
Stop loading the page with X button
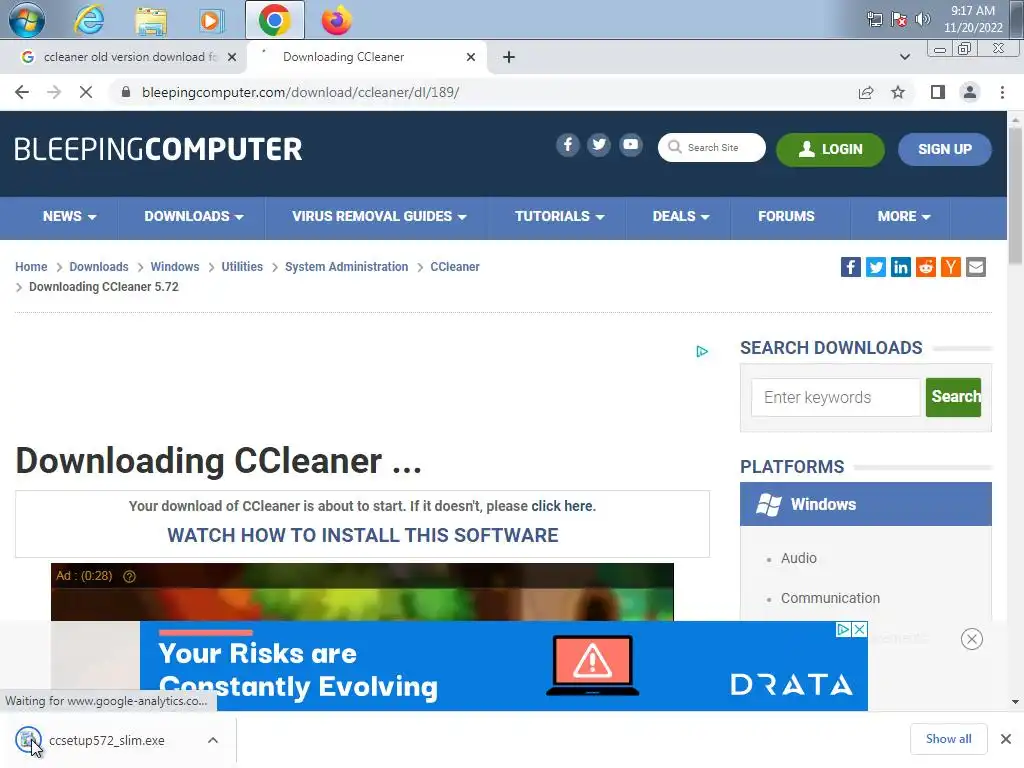[86, 92]
